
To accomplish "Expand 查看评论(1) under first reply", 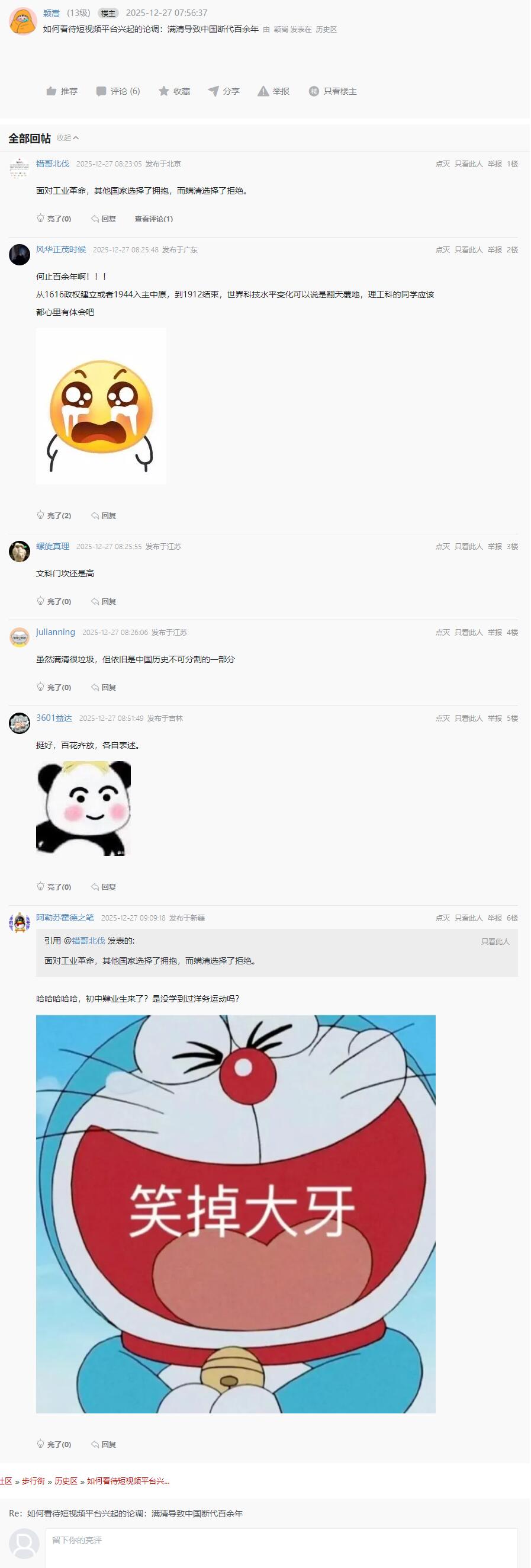I will pos(154,219).
